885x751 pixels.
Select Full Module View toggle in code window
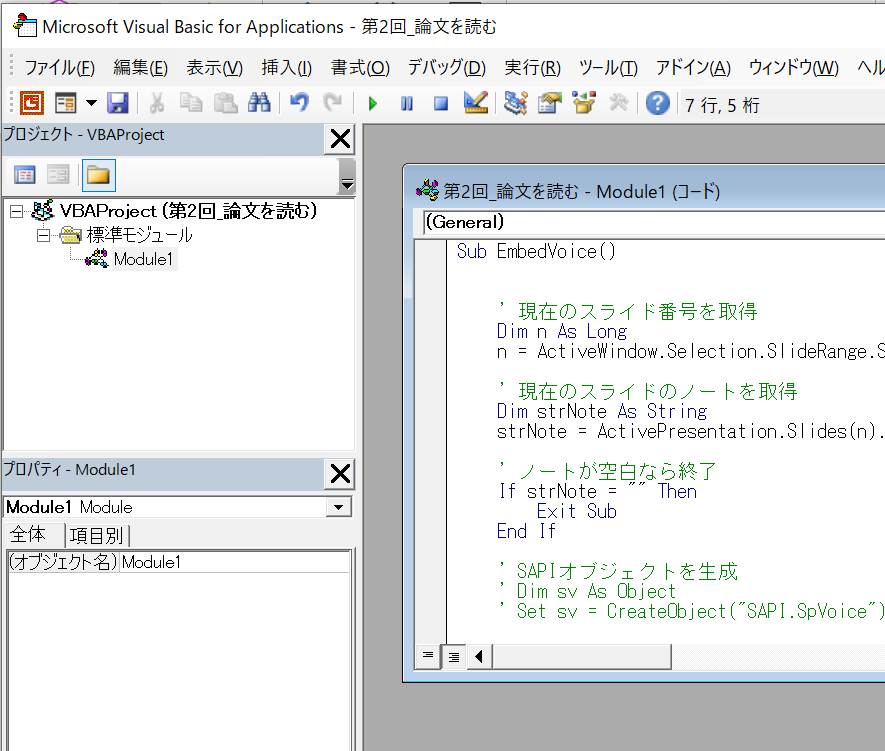point(453,656)
